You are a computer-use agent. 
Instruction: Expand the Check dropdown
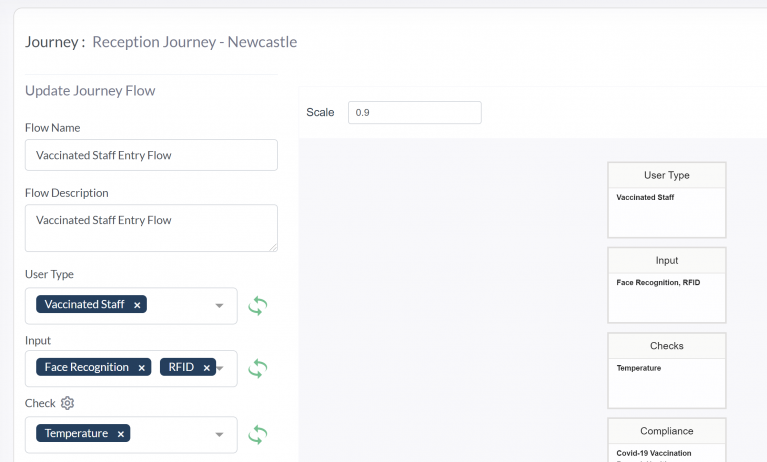[220, 435]
